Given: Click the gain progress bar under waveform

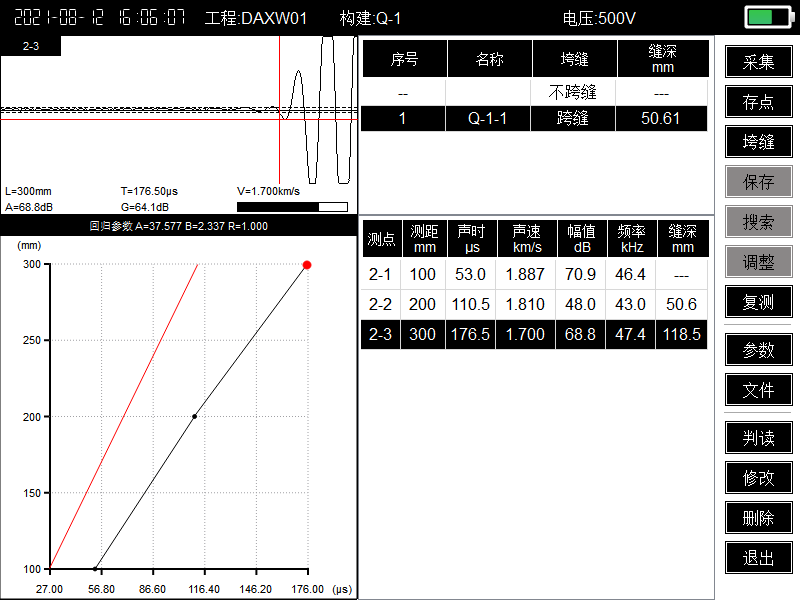Looking at the screenshot, I should (x=292, y=207).
